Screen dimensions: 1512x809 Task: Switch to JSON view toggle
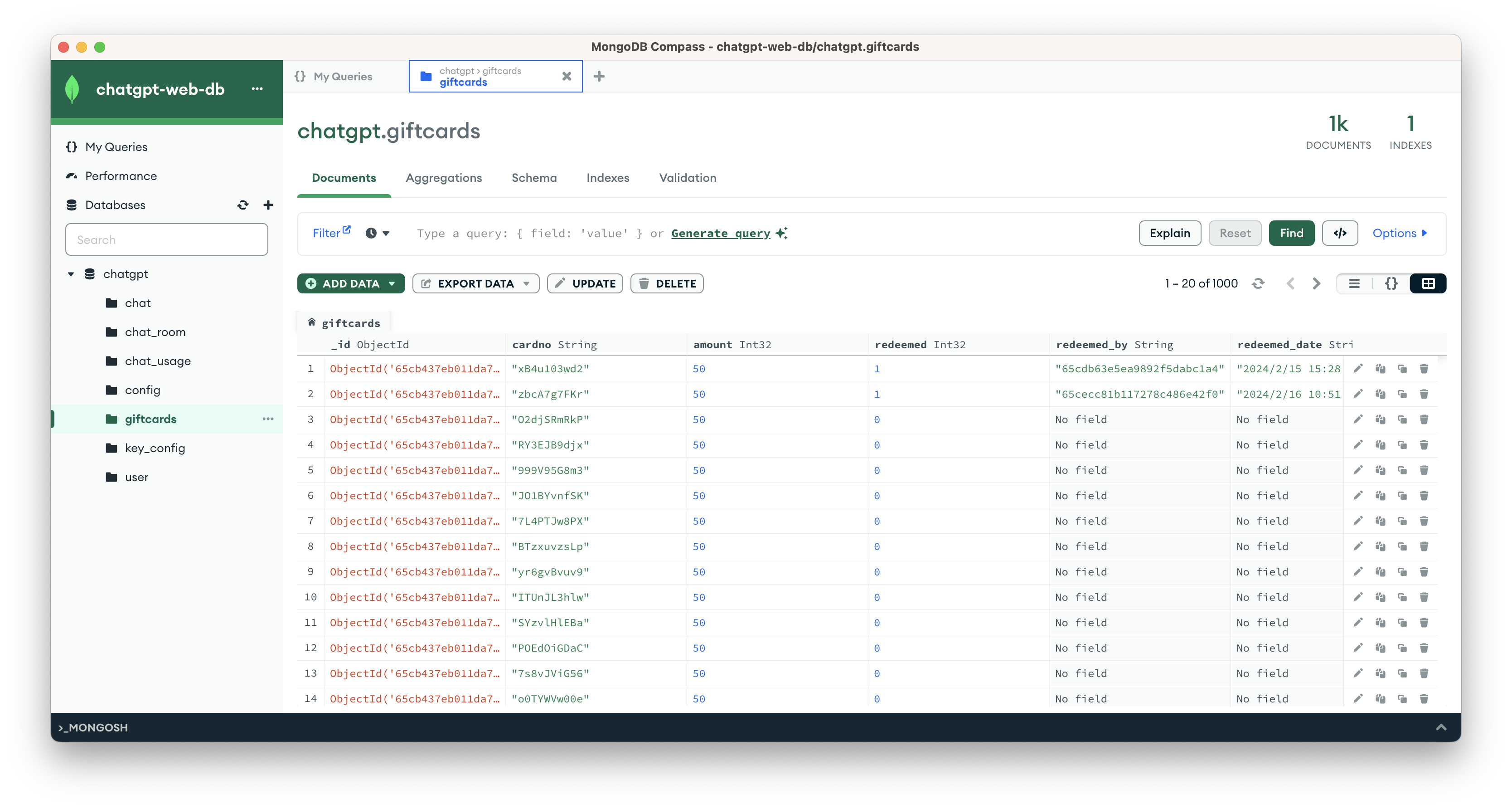(x=1391, y=283)
